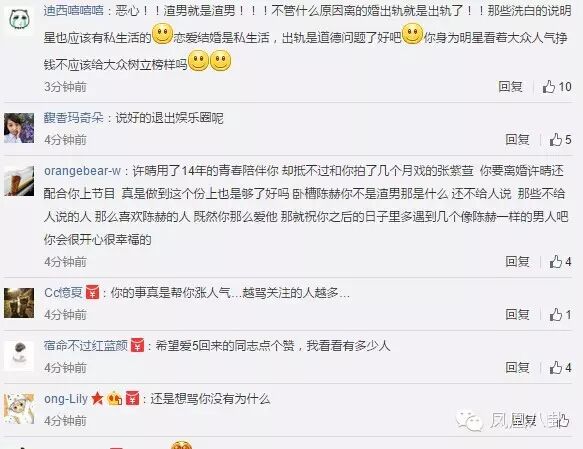Click thumbs-up on orangebear-w's comment

click(x=560, y=262)
